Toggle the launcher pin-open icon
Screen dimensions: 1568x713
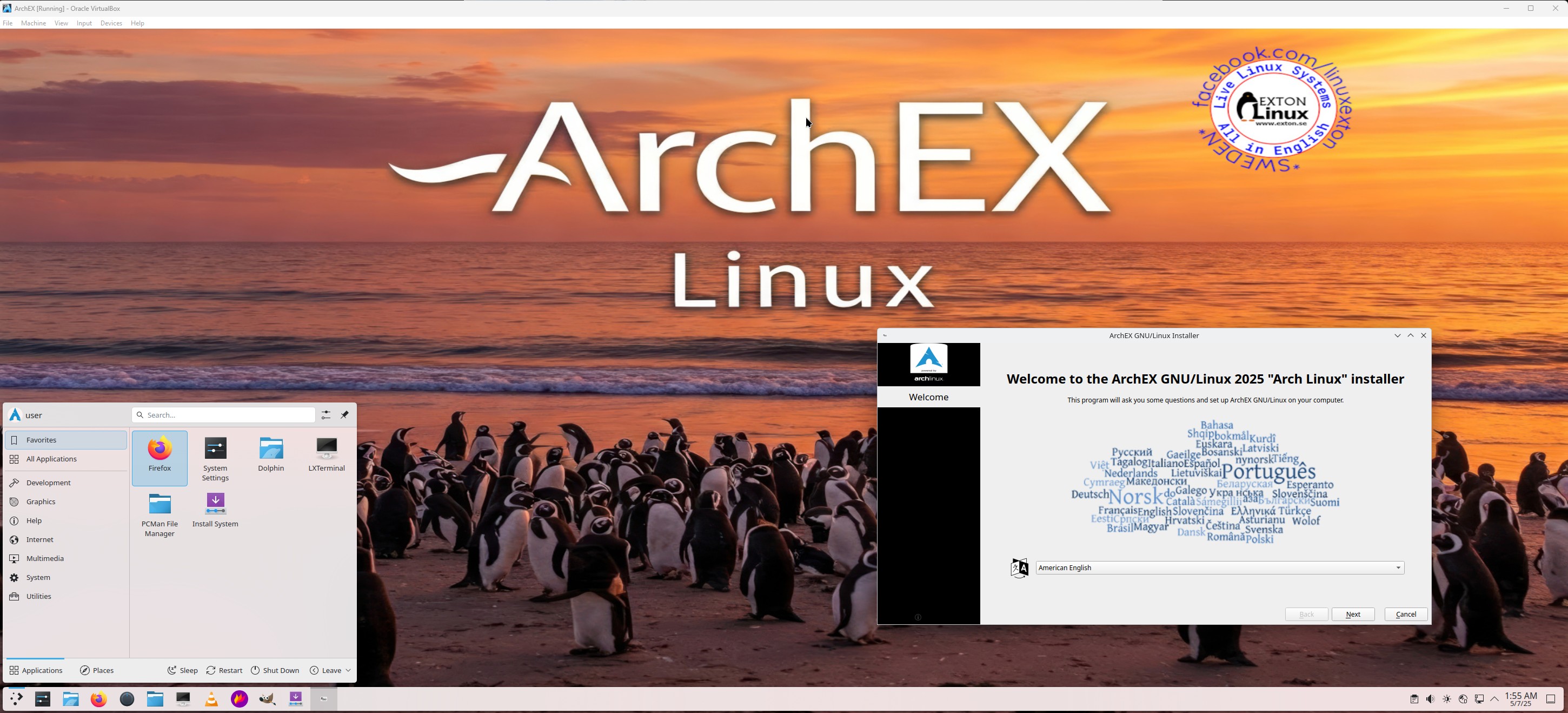[344, 414]
